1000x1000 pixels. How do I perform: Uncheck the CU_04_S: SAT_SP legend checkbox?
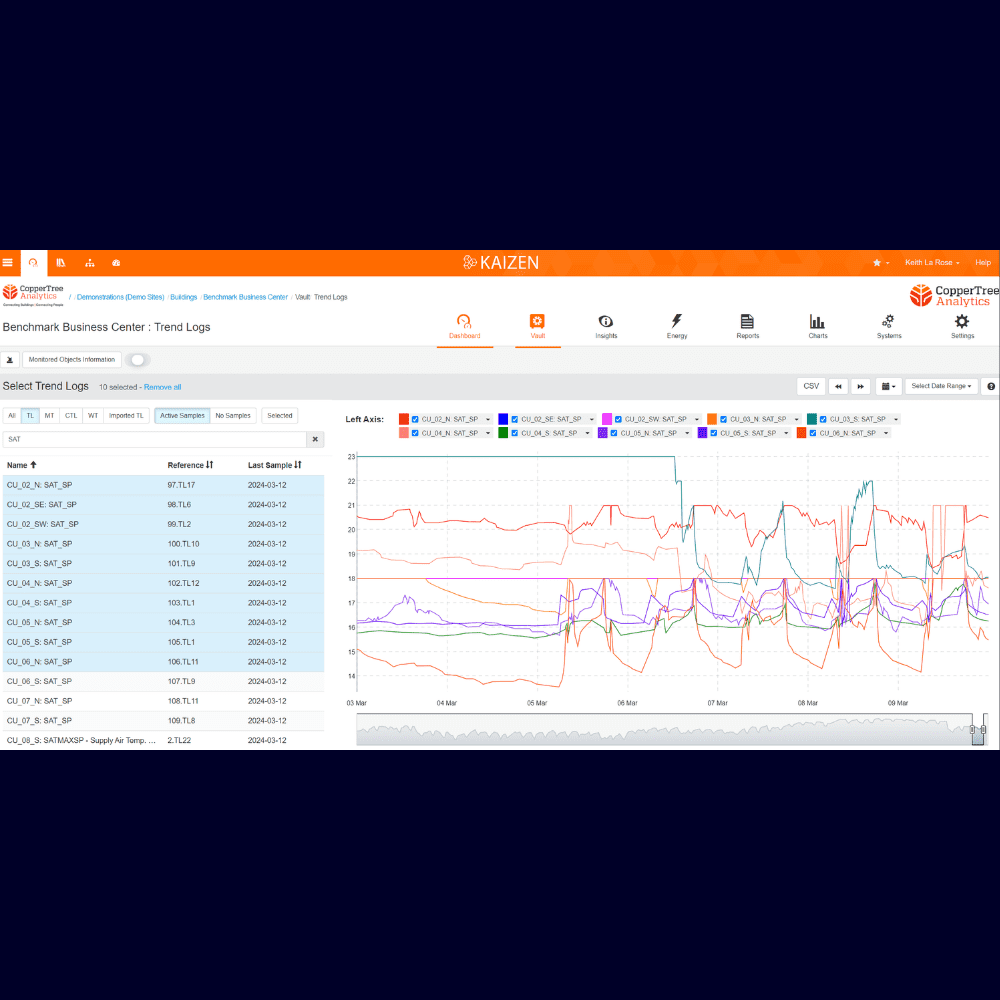click(515, 433)
